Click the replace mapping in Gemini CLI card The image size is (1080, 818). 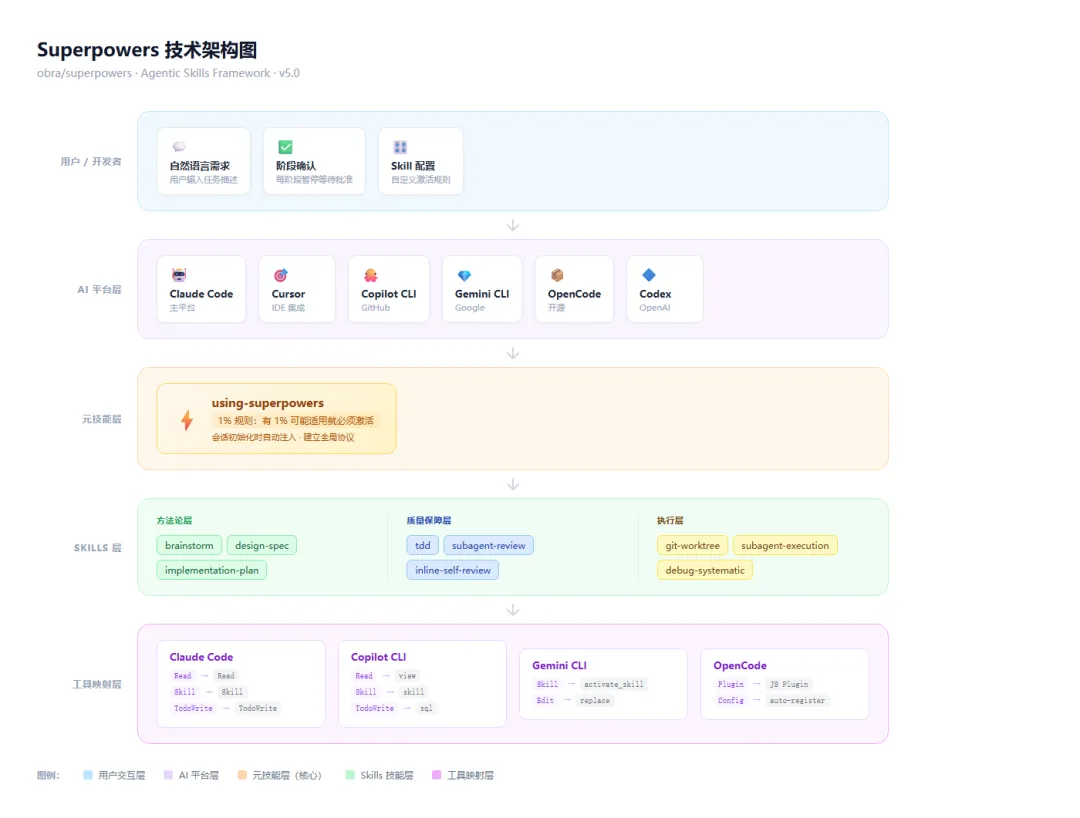click(x=595, y=701)
